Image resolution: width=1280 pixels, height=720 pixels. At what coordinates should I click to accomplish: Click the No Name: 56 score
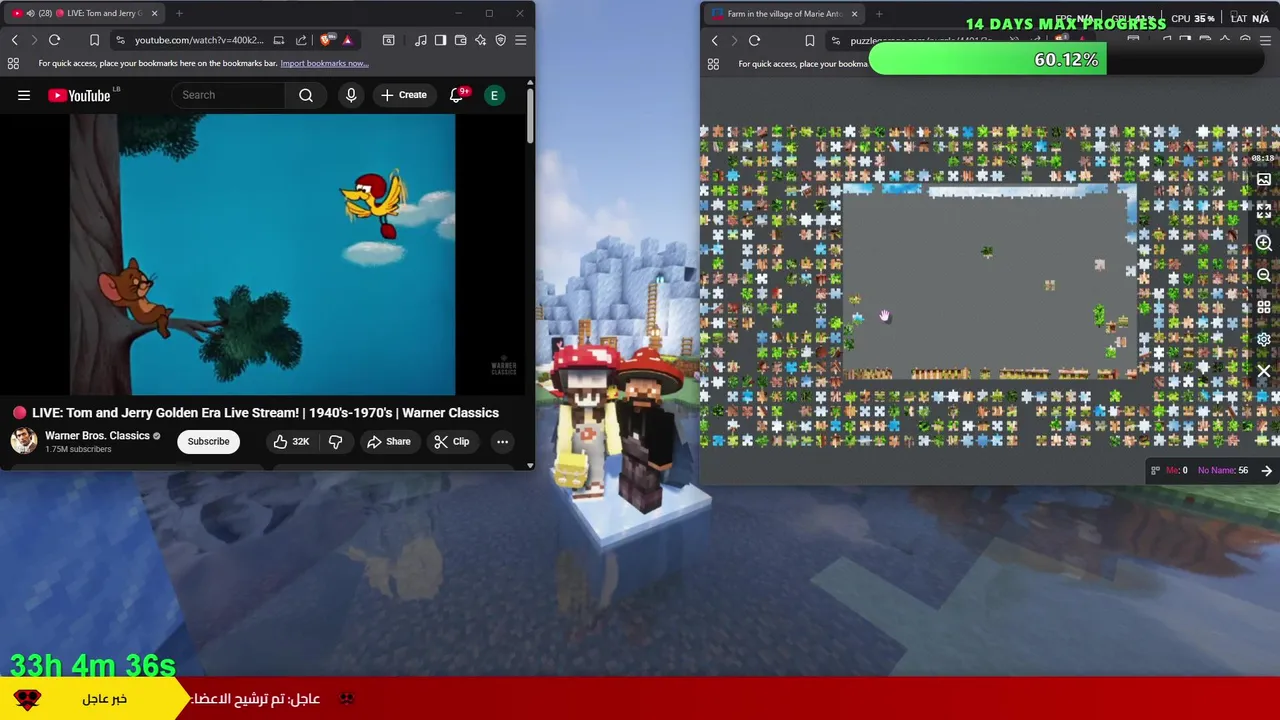tap(1222, 470)
